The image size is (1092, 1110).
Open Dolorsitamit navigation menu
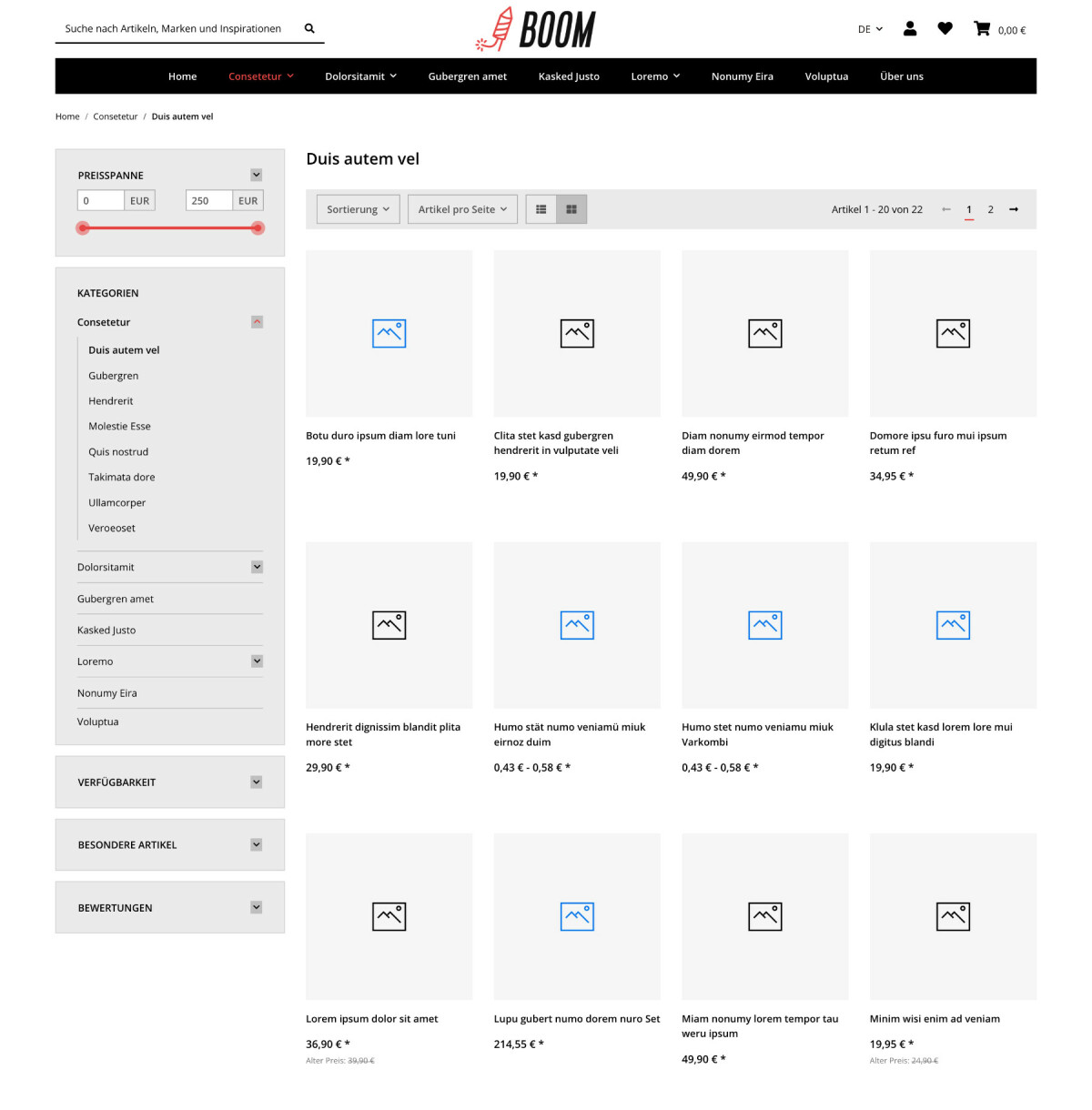[360, 76]
